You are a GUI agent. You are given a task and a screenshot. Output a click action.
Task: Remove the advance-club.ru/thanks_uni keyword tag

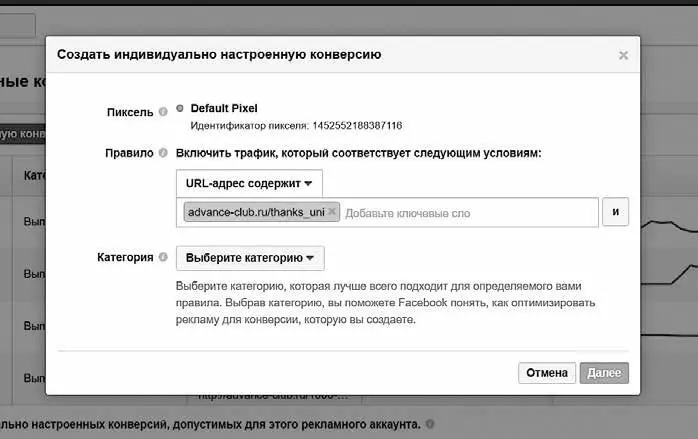(x=332, y=212)
